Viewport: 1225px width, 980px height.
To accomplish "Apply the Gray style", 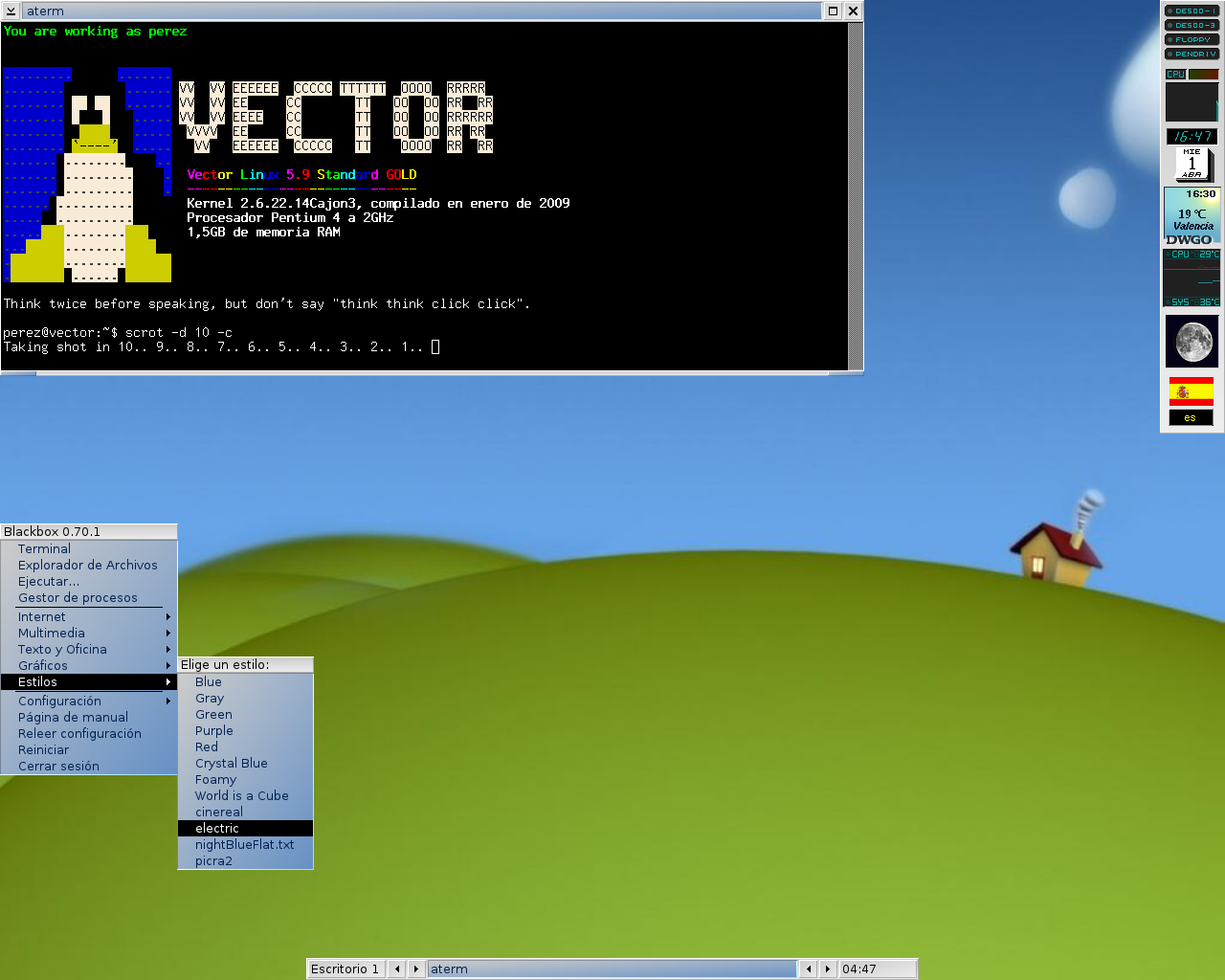I will 246,699.
